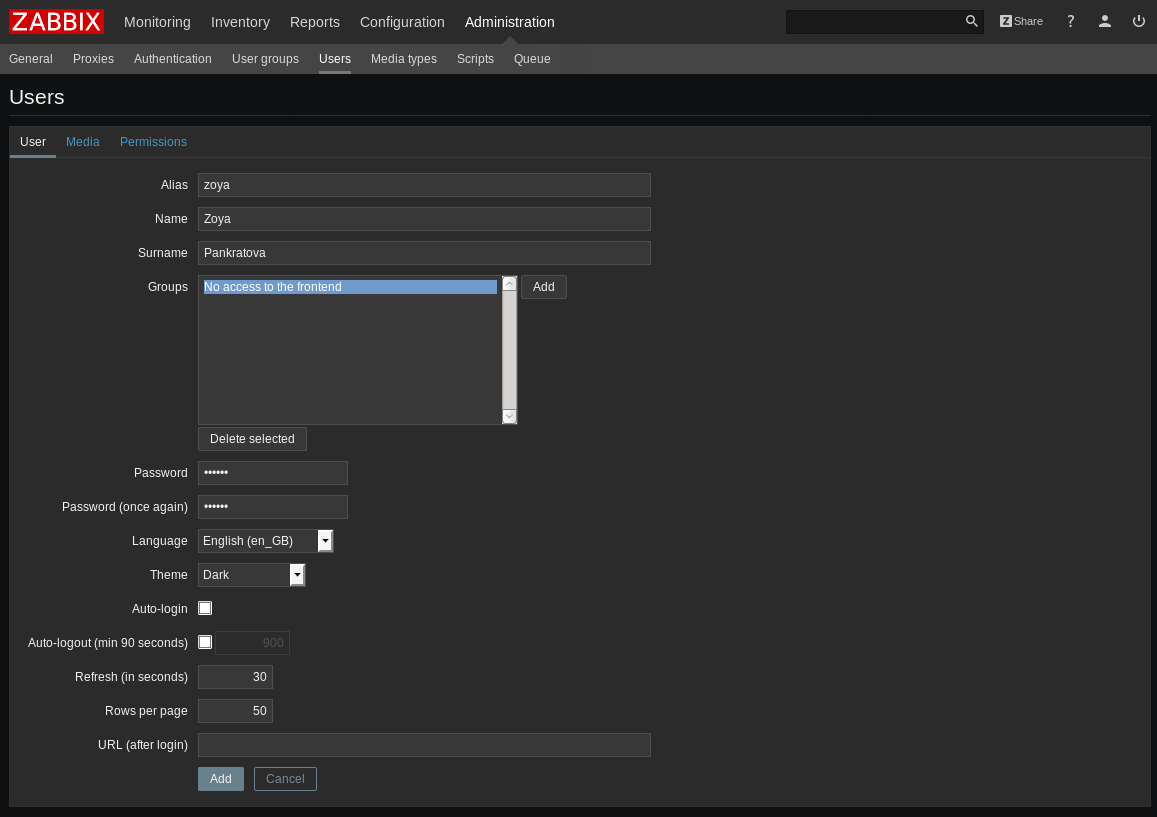The image size is (1157, 817).
Task: Click Groups list scroll up arrow
Action: point(509,284)
